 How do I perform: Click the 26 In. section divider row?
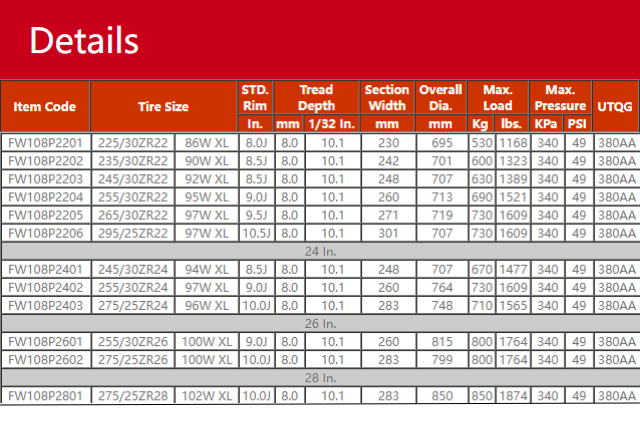coord(320,323)
